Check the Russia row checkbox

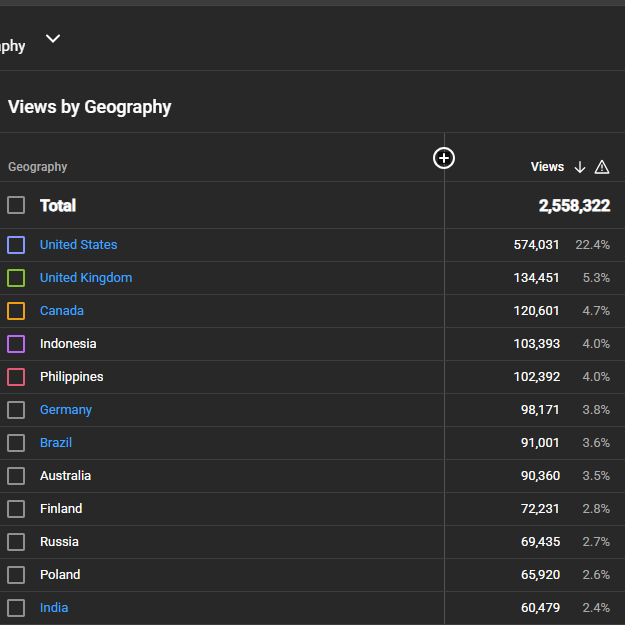(x=16, y=542)
